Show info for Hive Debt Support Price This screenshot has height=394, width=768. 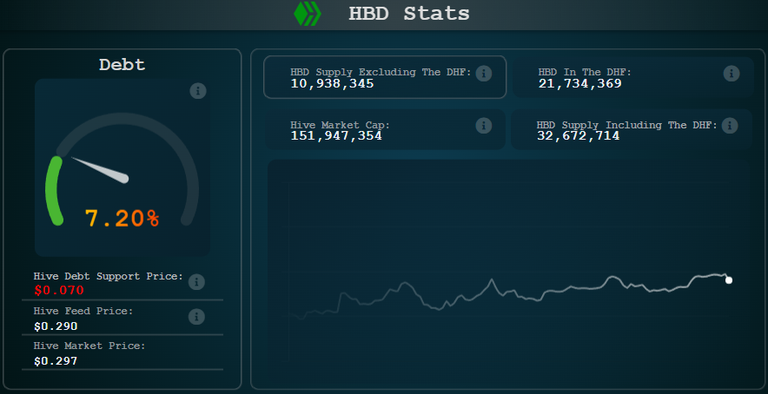pyautogui.click(x=196, y=282)
